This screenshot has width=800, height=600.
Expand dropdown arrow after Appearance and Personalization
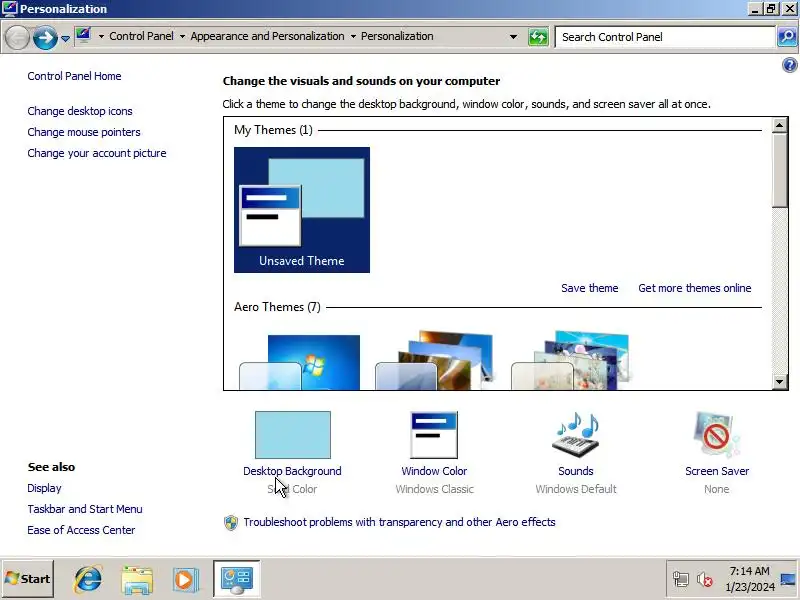click(x=353, y=37)
